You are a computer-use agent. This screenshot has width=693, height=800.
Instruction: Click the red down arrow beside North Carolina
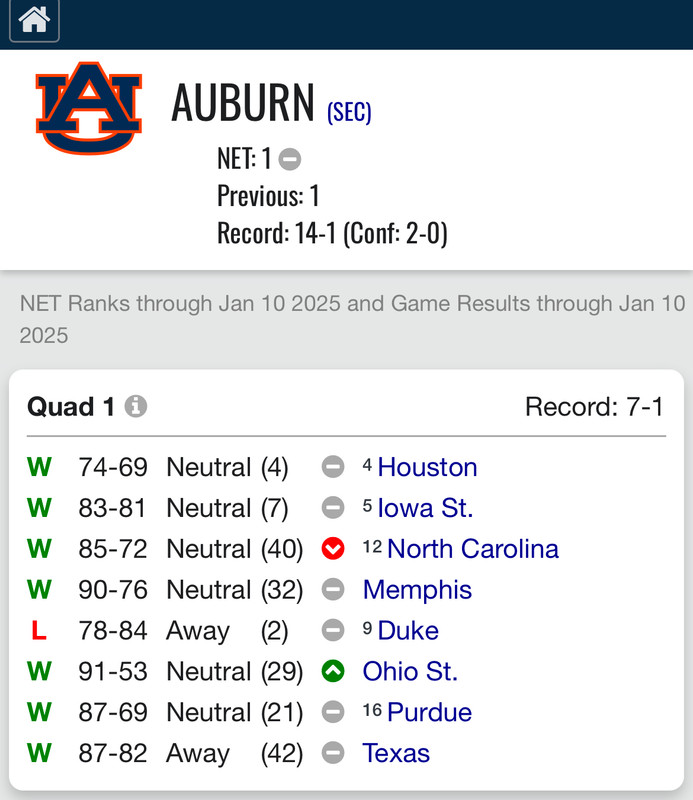pos(333,549)
